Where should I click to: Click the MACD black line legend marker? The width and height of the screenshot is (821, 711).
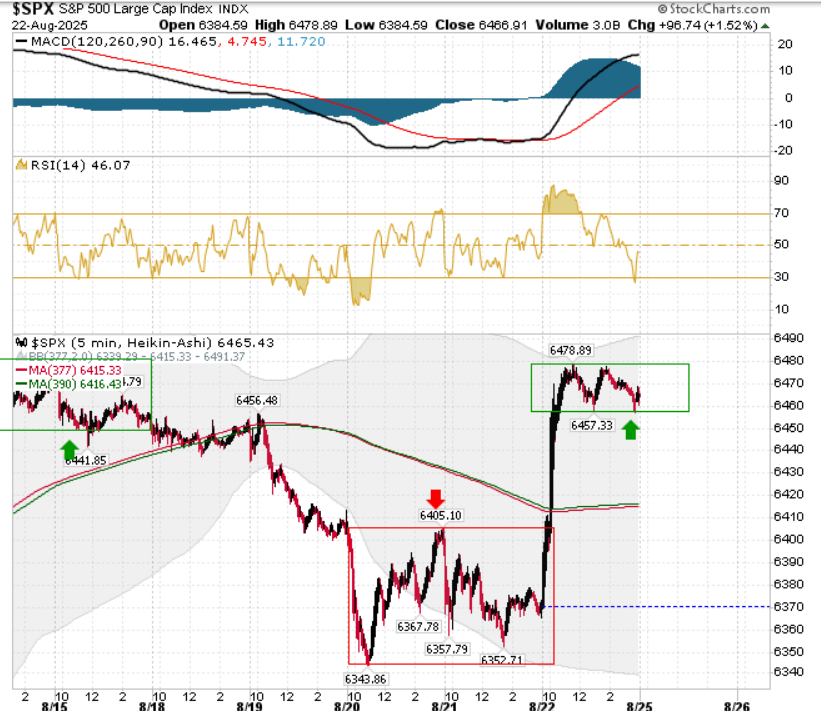pos(21,41)
